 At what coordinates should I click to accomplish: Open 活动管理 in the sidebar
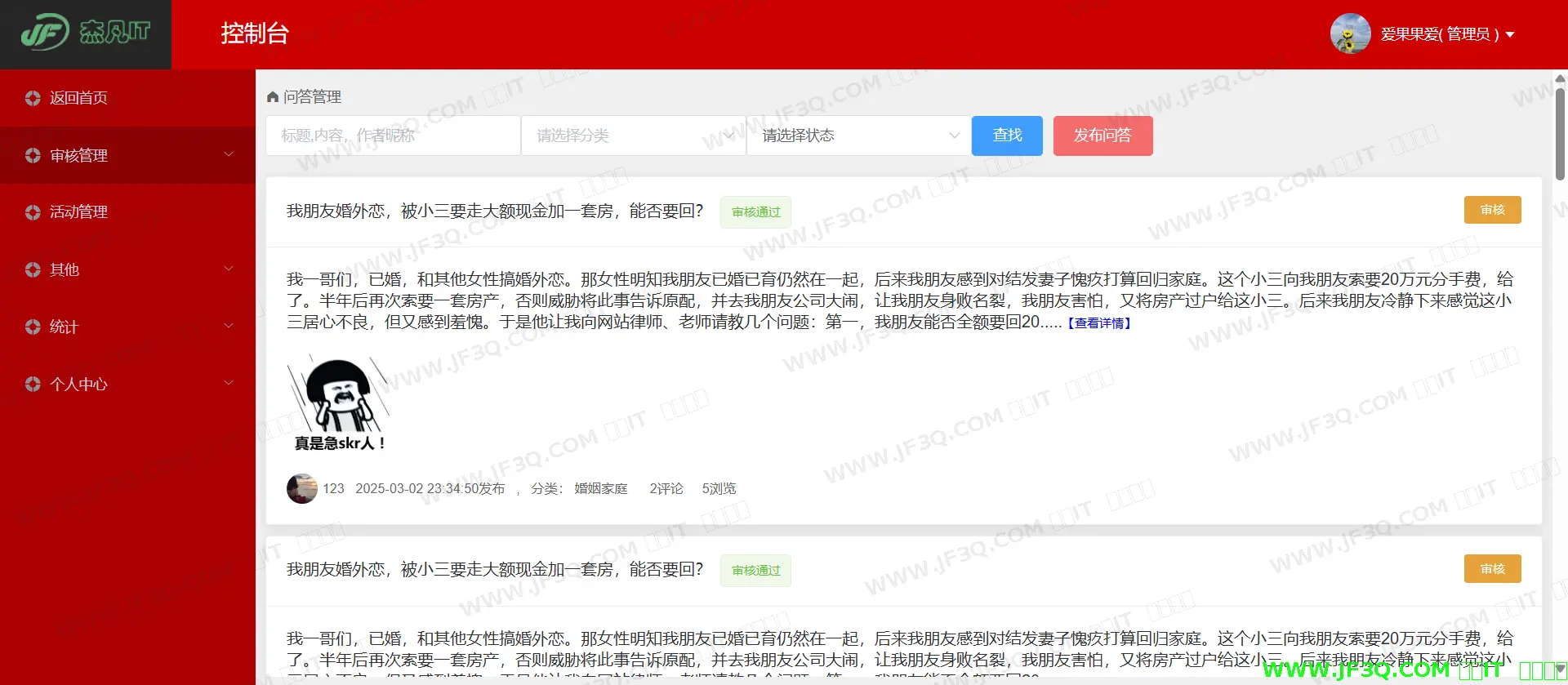click(x=78, y=212)
